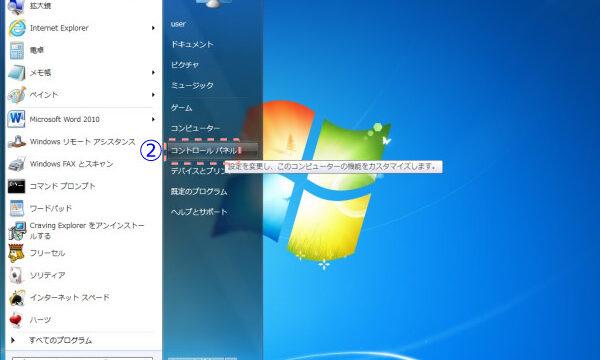Click the Start menu search field
The width and height of the screenshot is (600, 360).
(x=82, y=358)
